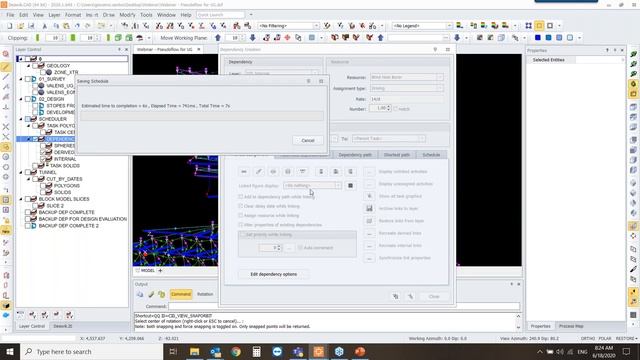Click Edit dependency options button
The image size is (640, 360).
(273, 274)
